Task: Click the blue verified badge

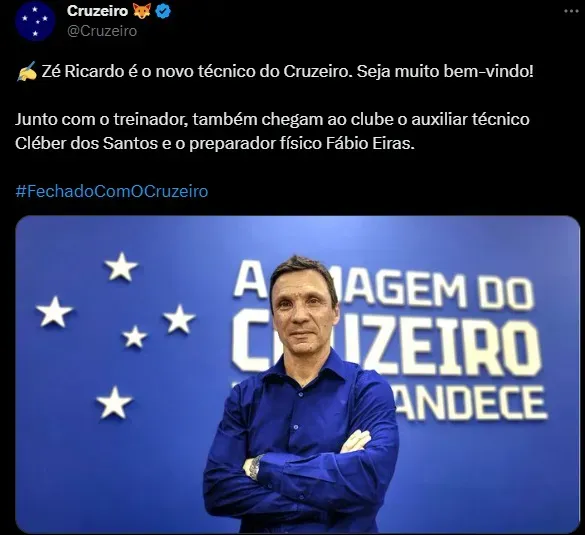Action: point(163,12)
